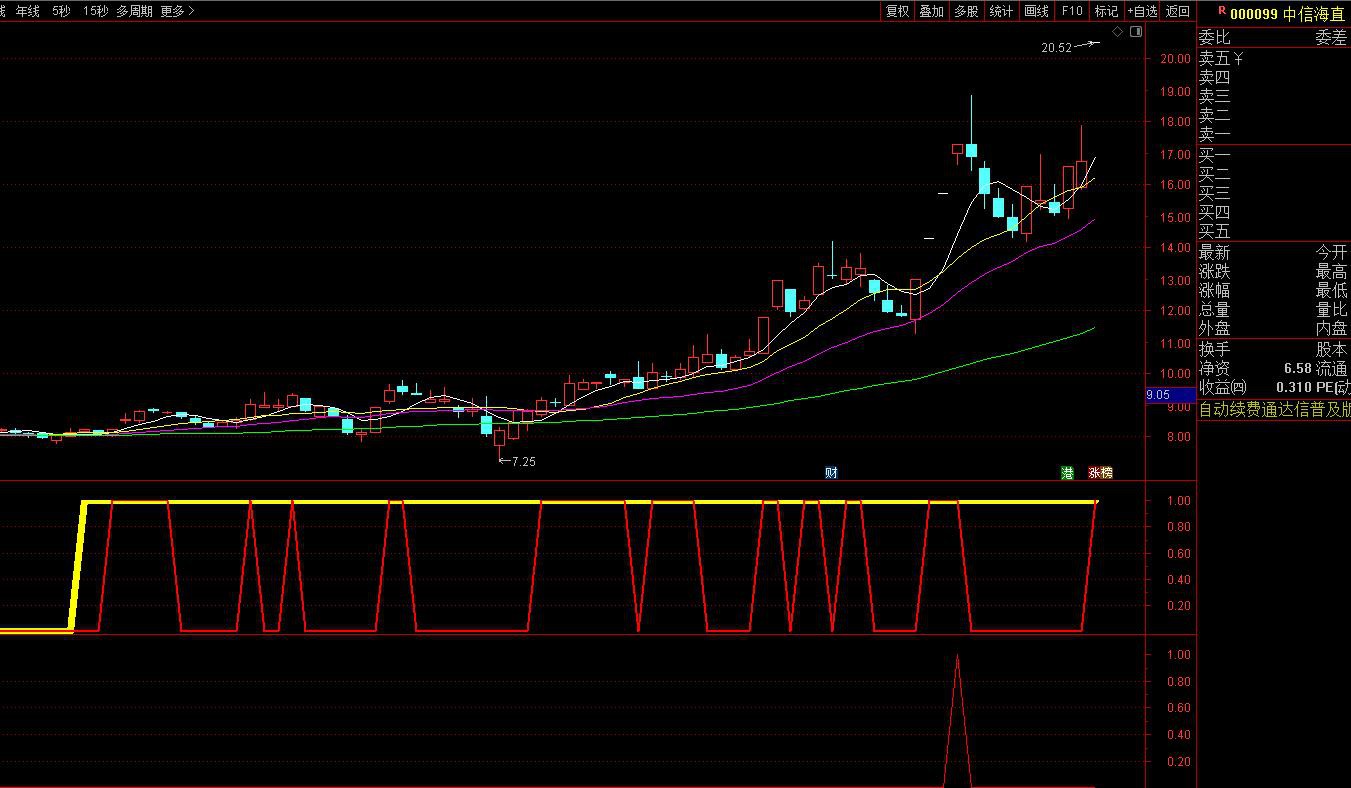Click the 换手 turnover label

tap(1215, 350)
